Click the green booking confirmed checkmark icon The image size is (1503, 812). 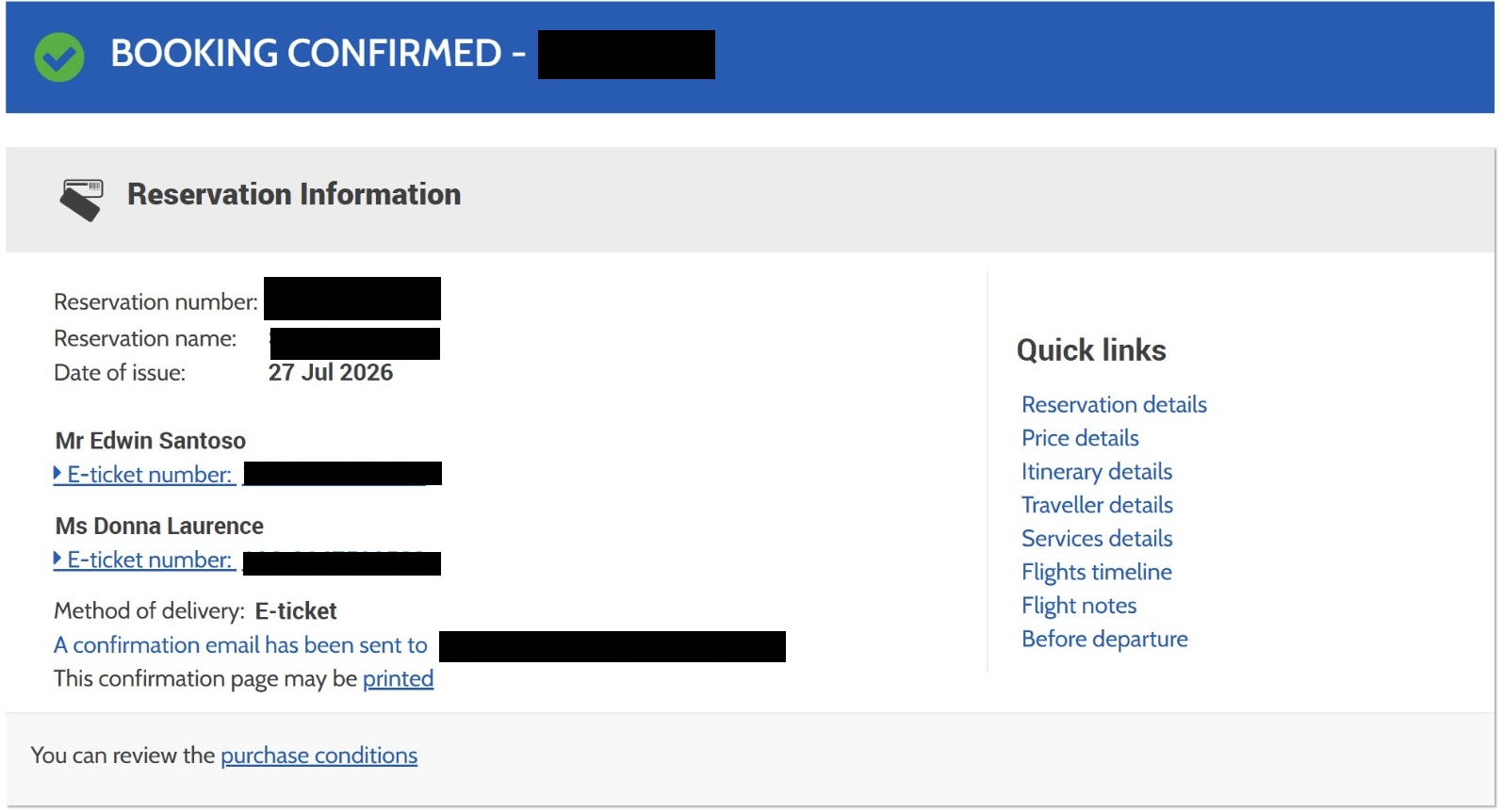tap(59, 57)
